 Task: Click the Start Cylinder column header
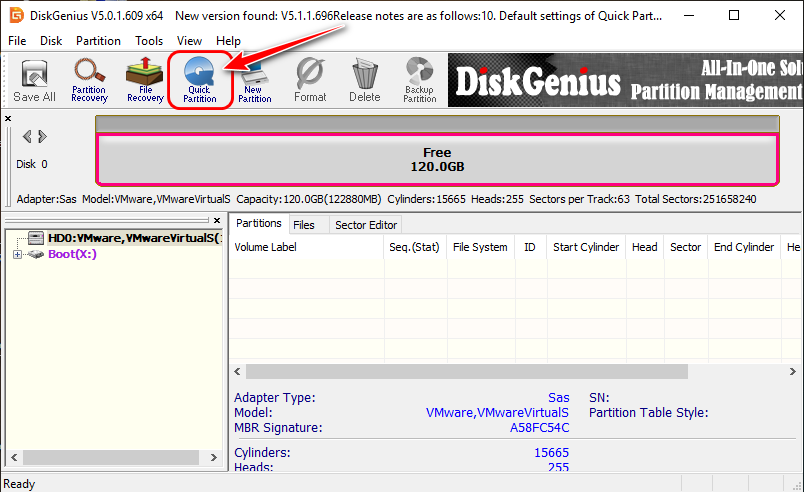pos(586,247)
